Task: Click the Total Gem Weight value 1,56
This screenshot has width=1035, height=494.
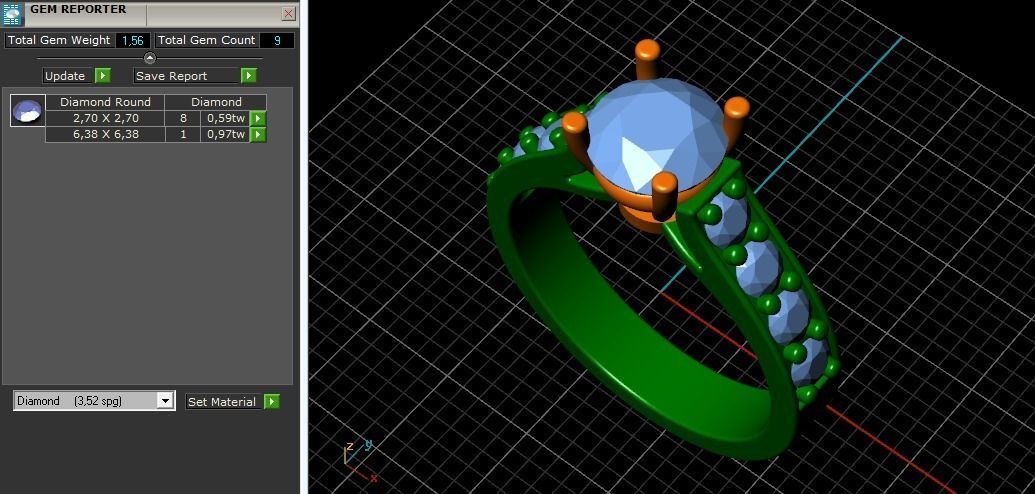Action: pyautogui.click(x=133, y=40)
